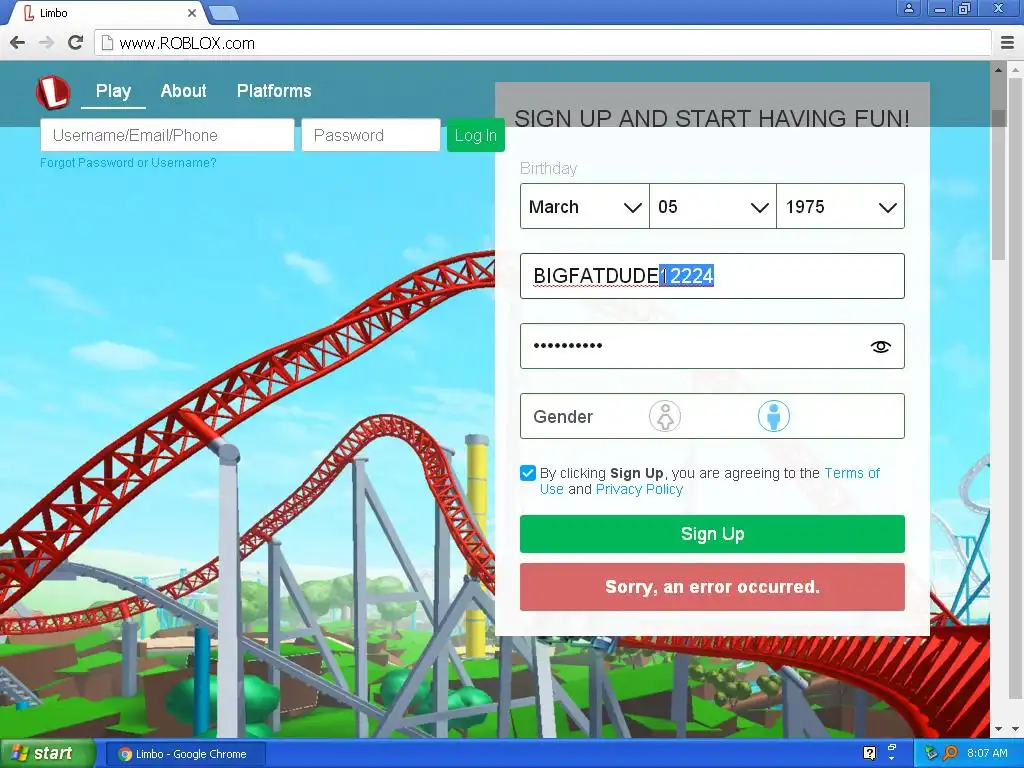
Task: Open the March month dropdown
Action: (x=584, y=206)
